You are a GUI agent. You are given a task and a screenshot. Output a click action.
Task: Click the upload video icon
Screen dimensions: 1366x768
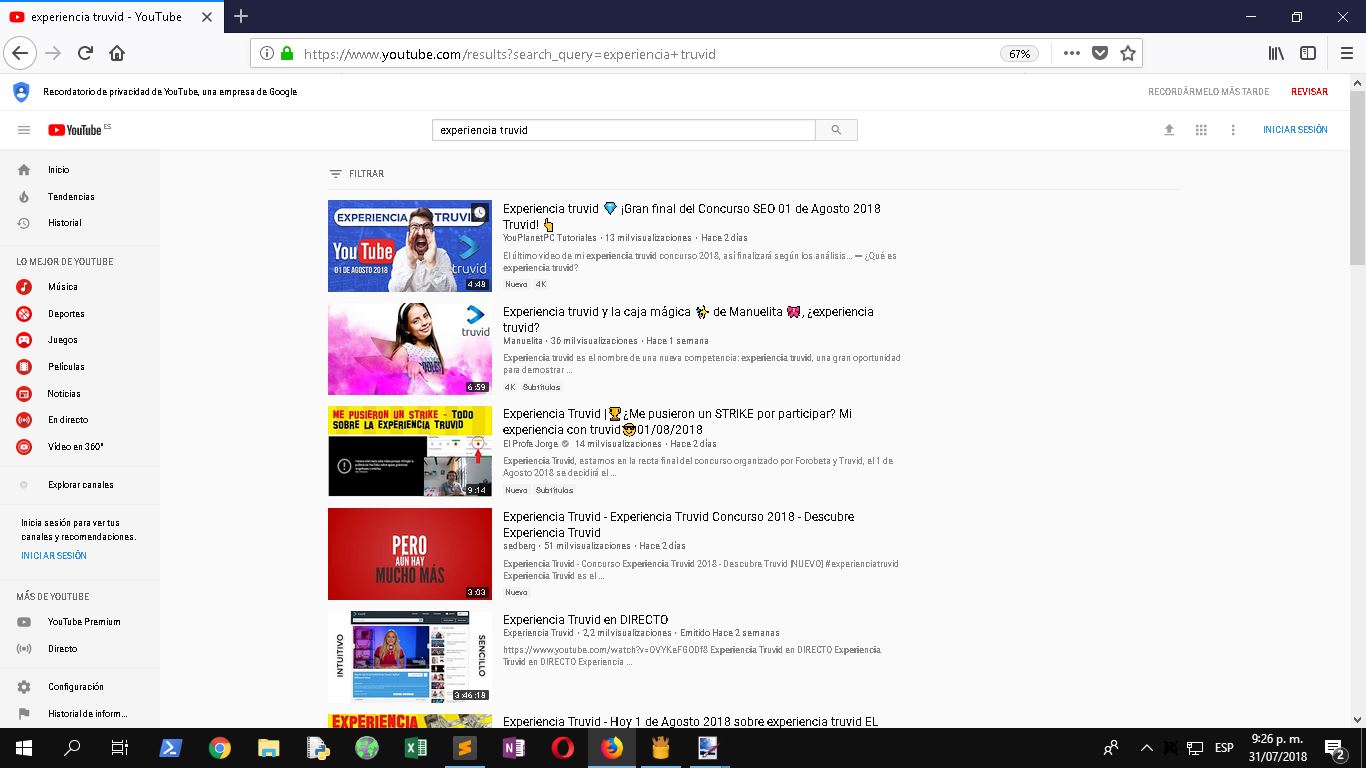click(1169, 130)
